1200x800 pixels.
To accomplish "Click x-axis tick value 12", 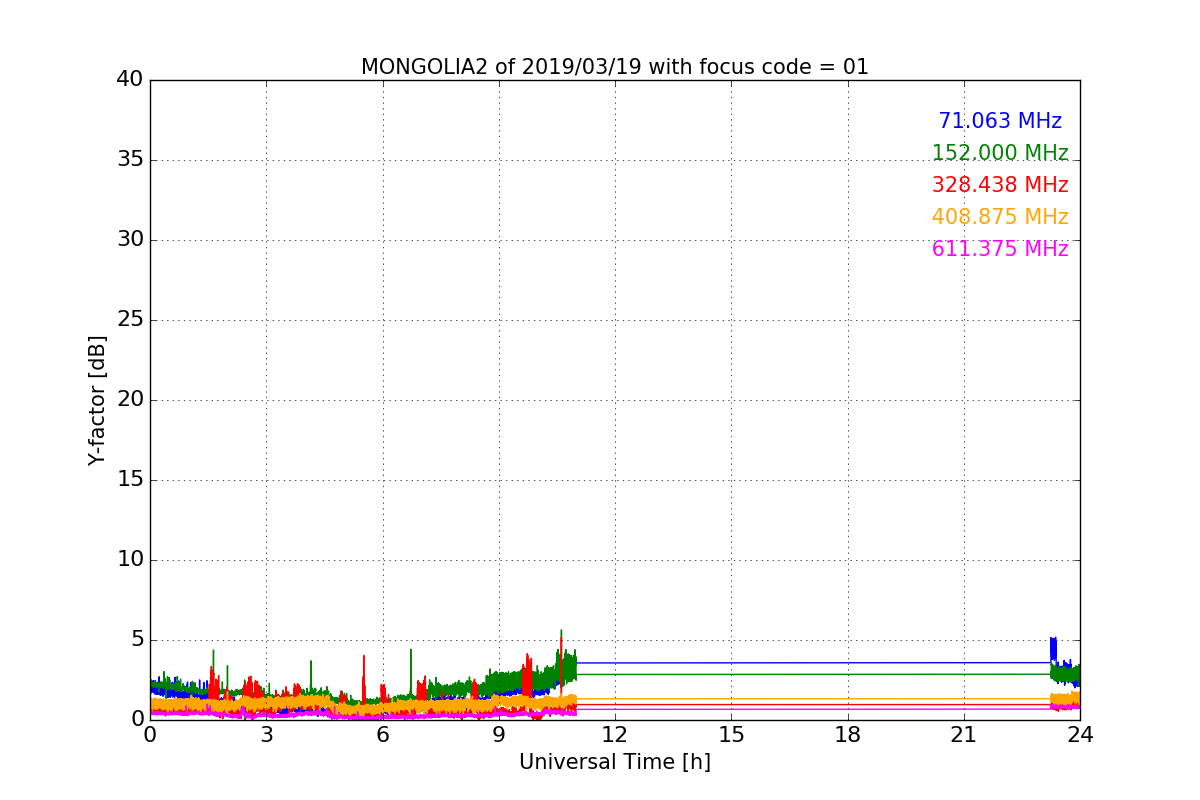I will pos(615,735).
